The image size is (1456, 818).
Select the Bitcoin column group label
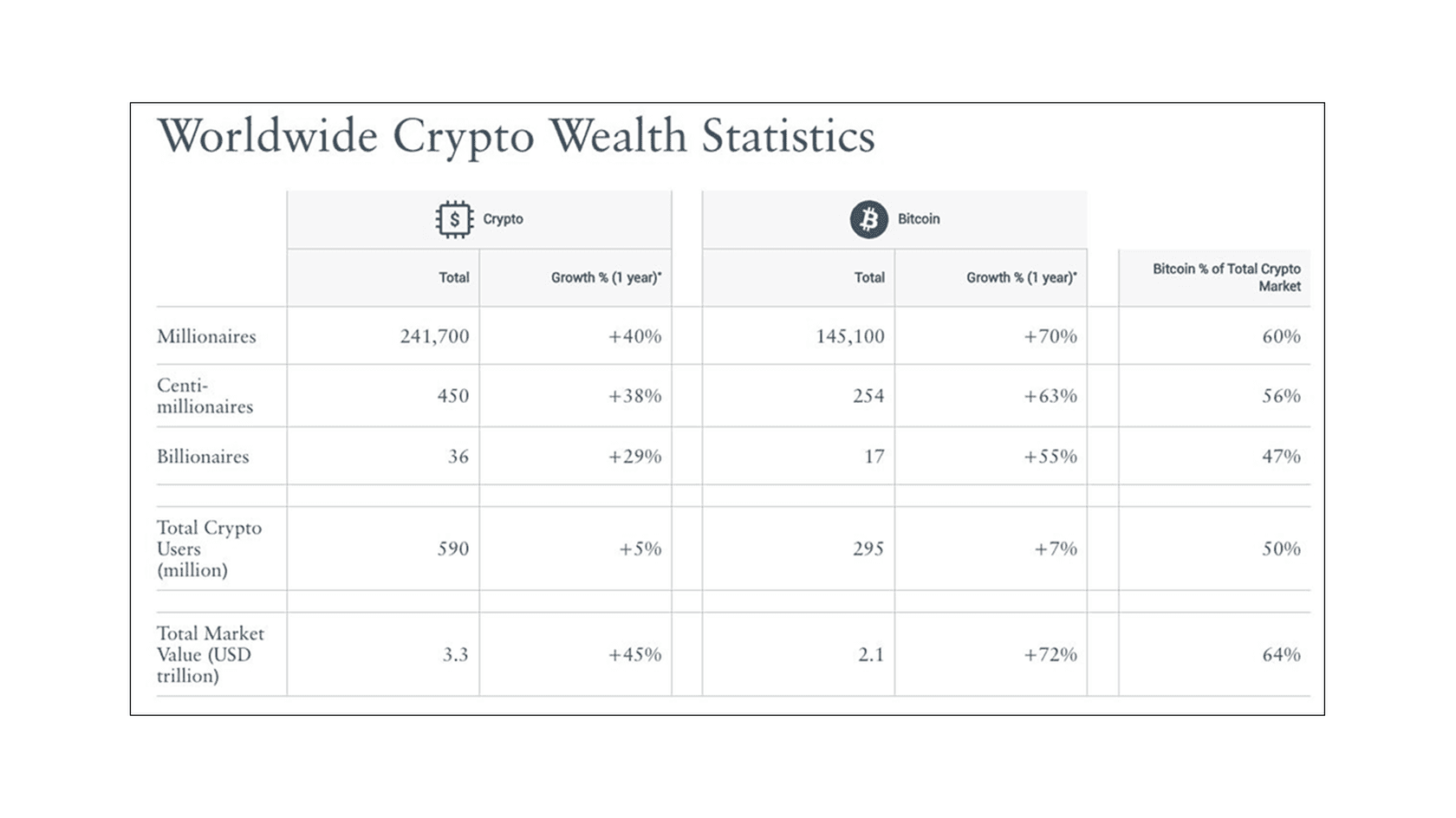click(x=919, y=219)
